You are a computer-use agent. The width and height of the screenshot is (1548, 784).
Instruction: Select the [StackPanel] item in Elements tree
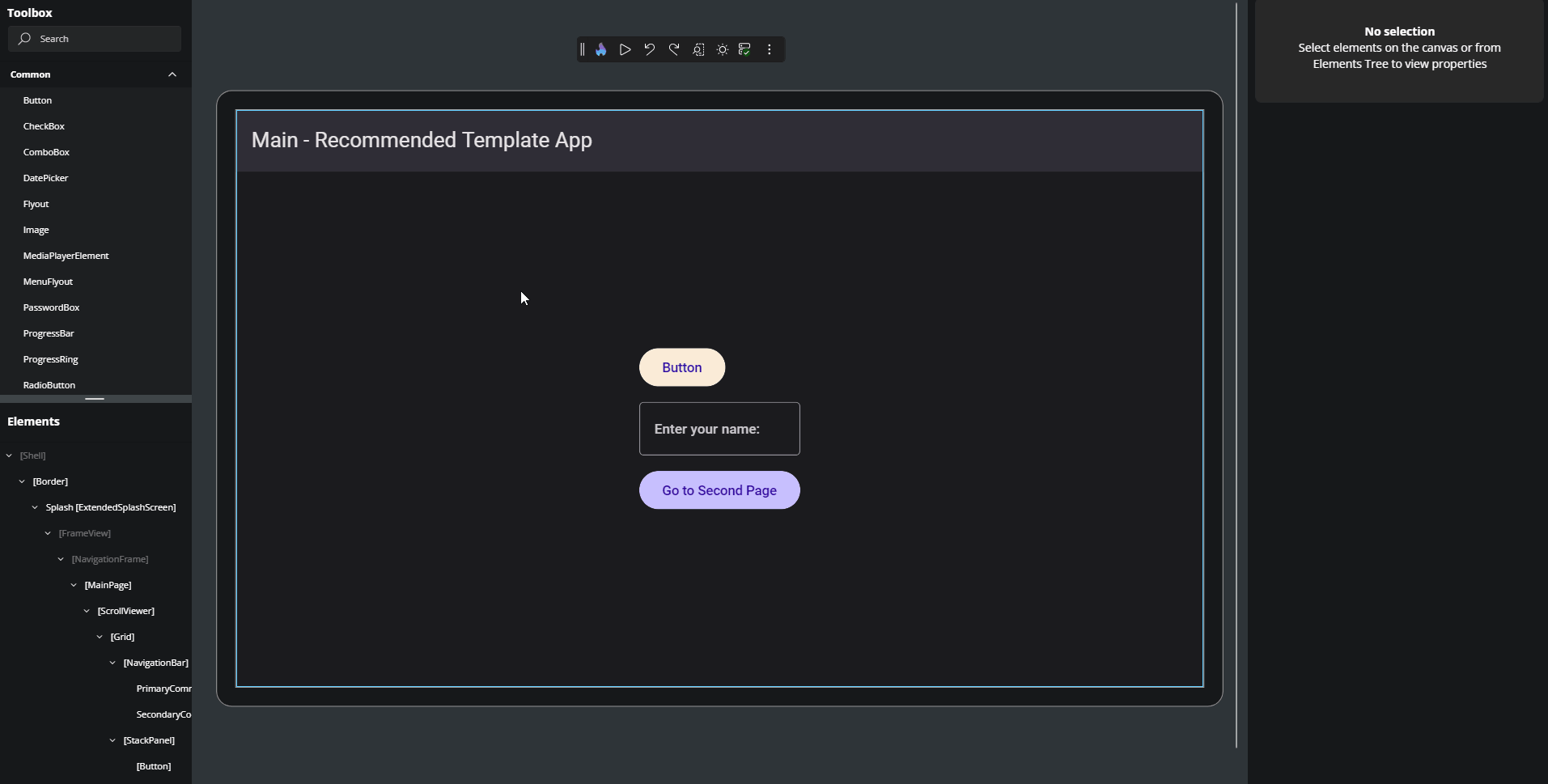coord(149,740)
